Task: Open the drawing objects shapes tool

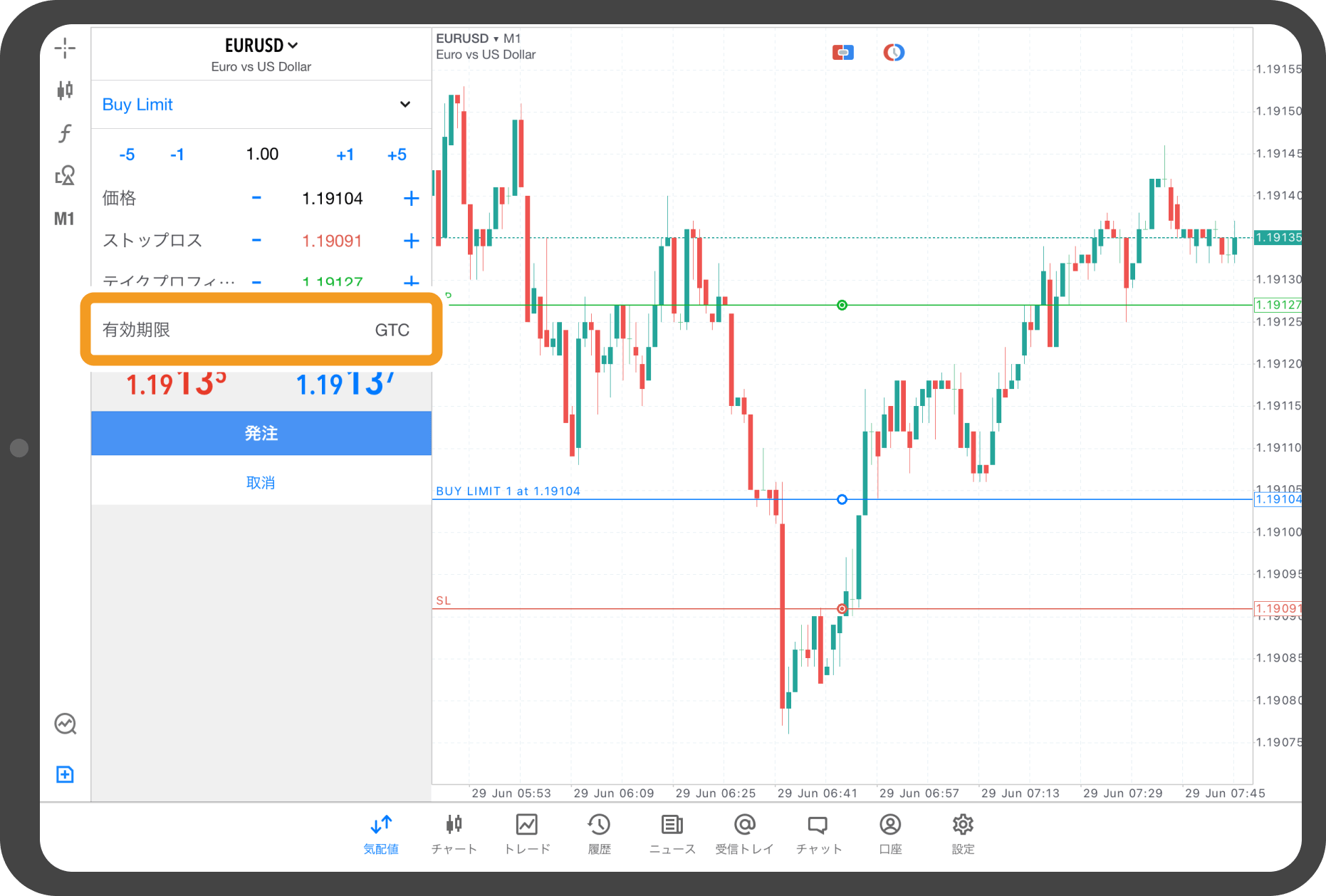Action: point(65,175)
